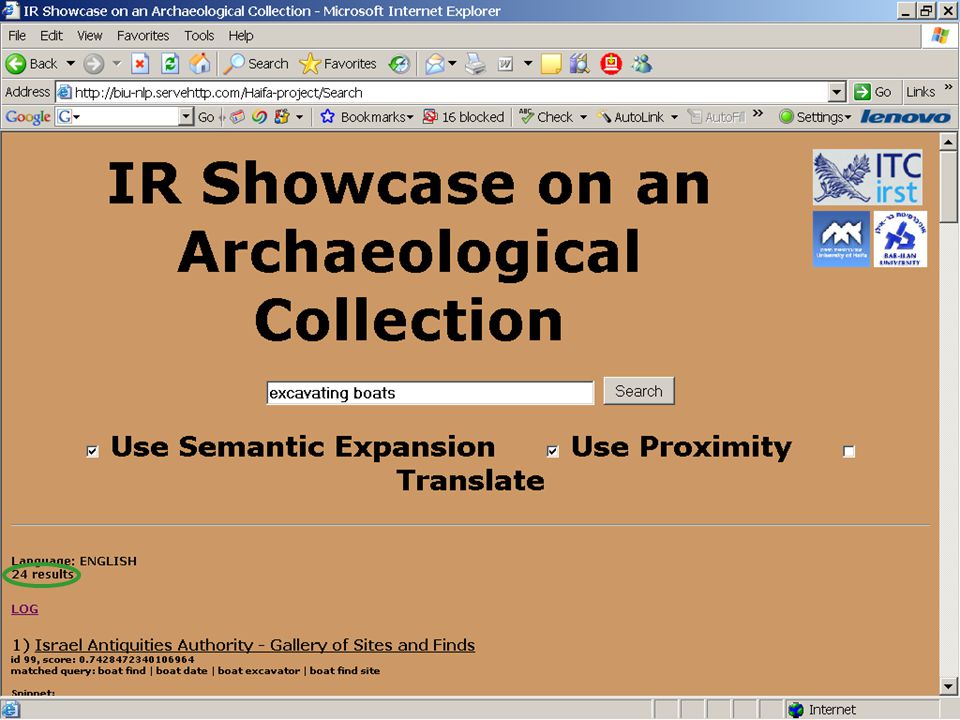Click the yellow note icon in toolbar
960x720 pixels.
click(x=551, y=64)
